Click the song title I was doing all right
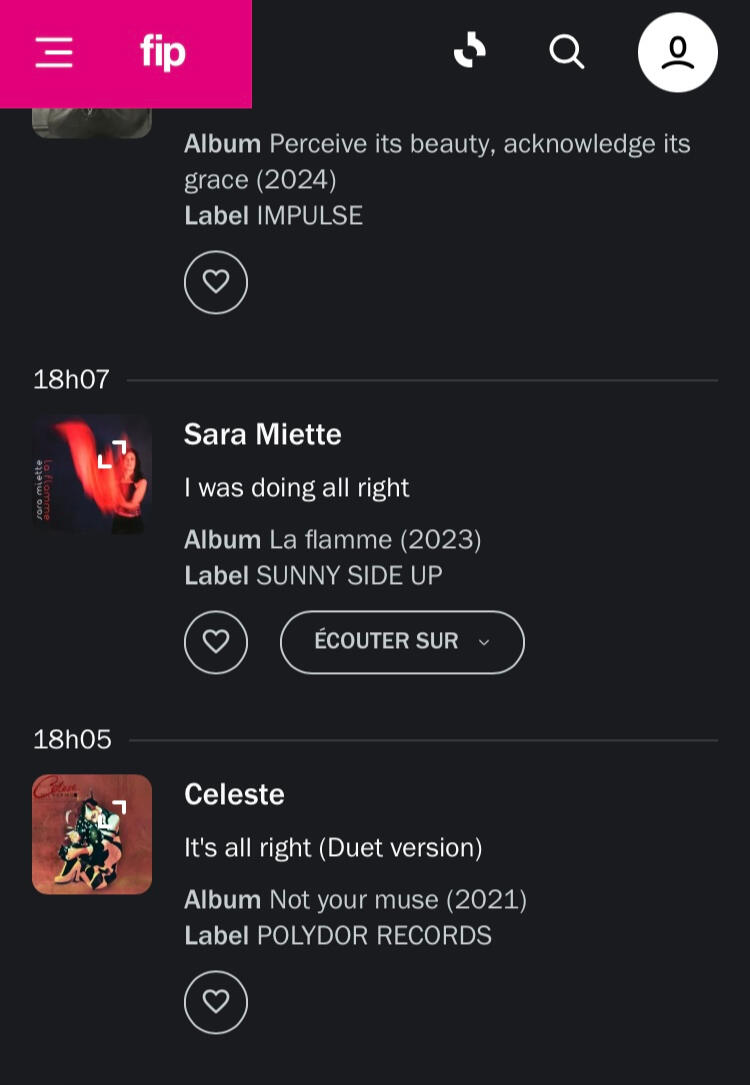This screenshot has height=1085, width=750. click(296, 488)
